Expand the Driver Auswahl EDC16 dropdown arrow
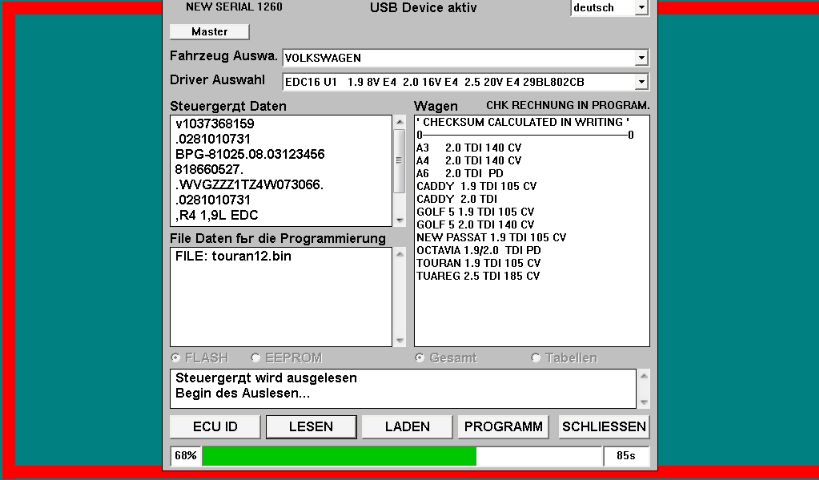 click(641, 82)
